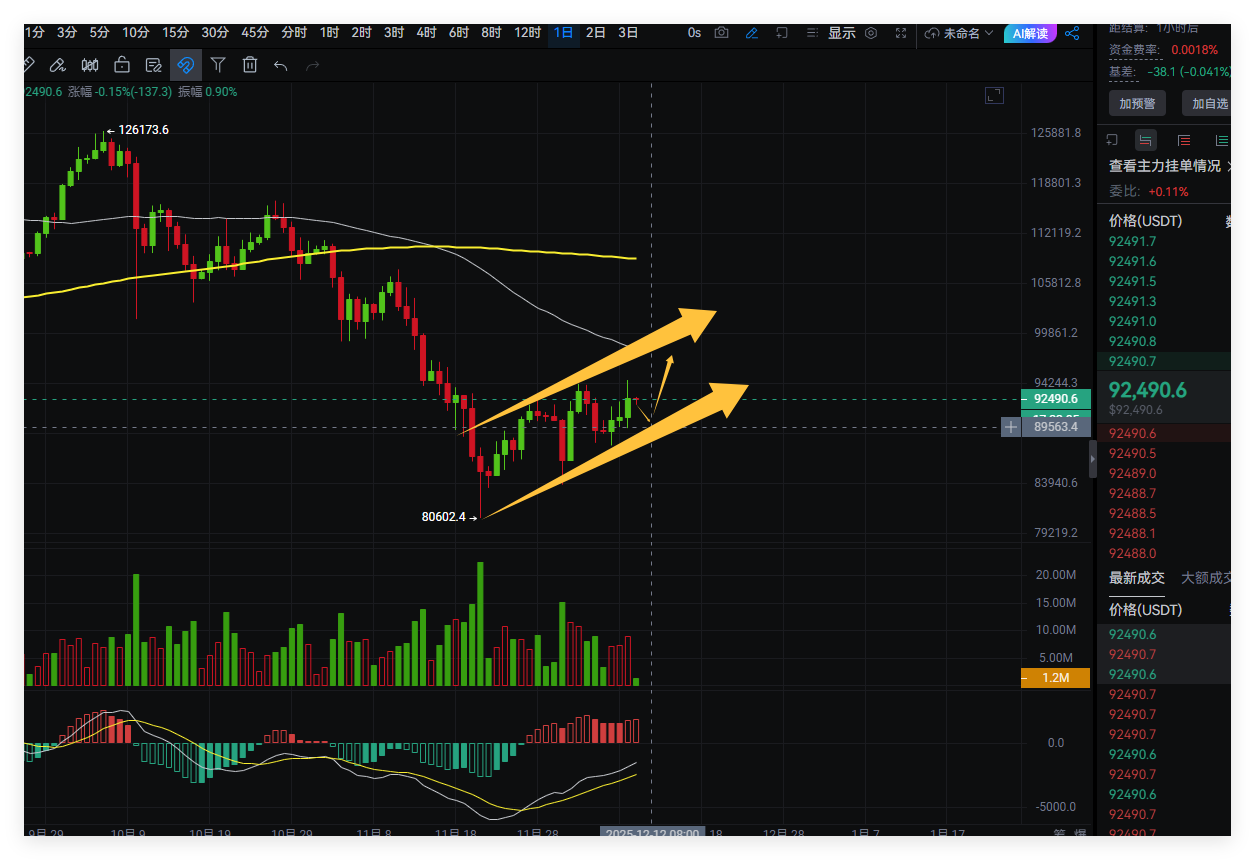Image resolution: width=1255 pixels, height=860 pixels.
Task: Click the 加预警 button
Action: (x=1137, y=103)
